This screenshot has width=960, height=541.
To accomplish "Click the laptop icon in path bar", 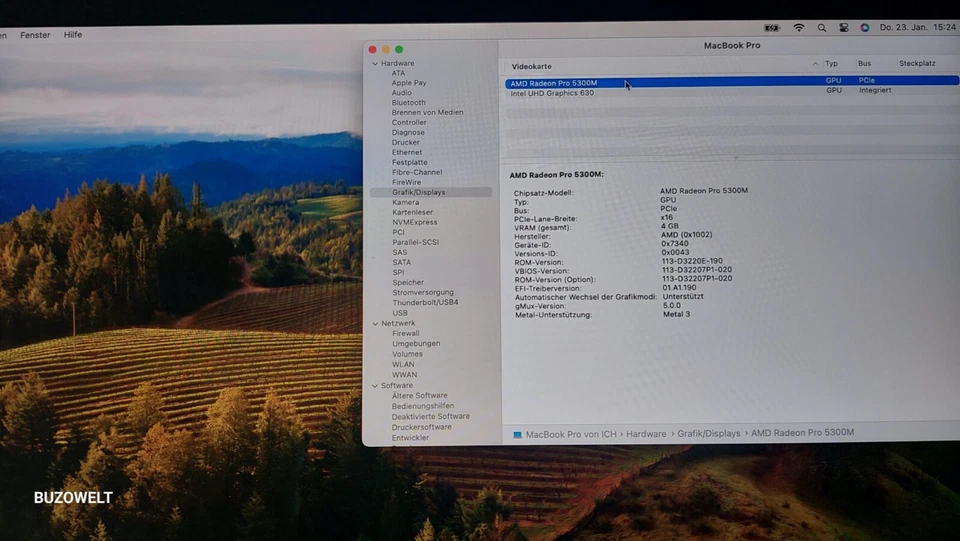I will point(517,435).
